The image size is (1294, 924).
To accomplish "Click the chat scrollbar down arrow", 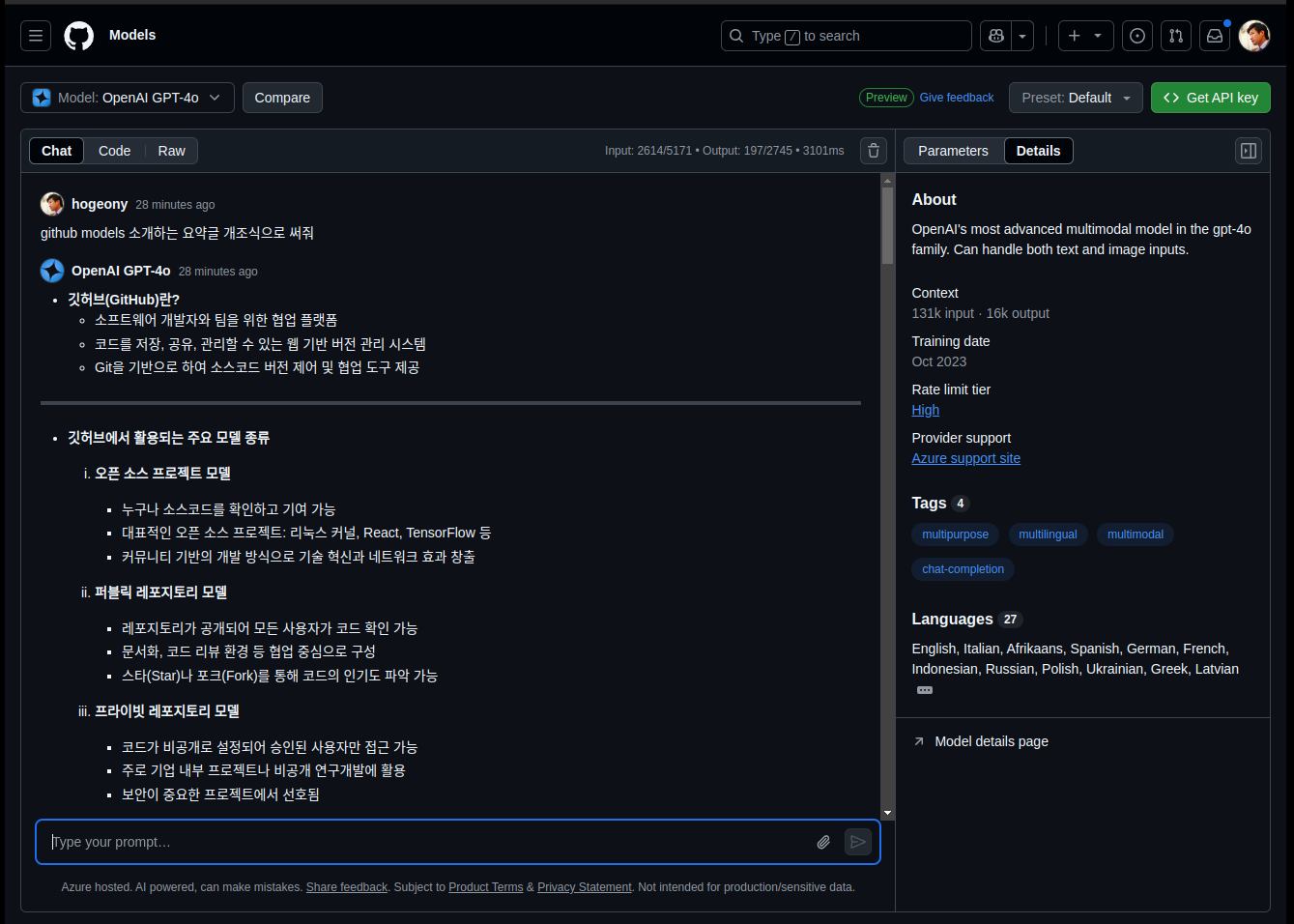I will coord(887,814).
